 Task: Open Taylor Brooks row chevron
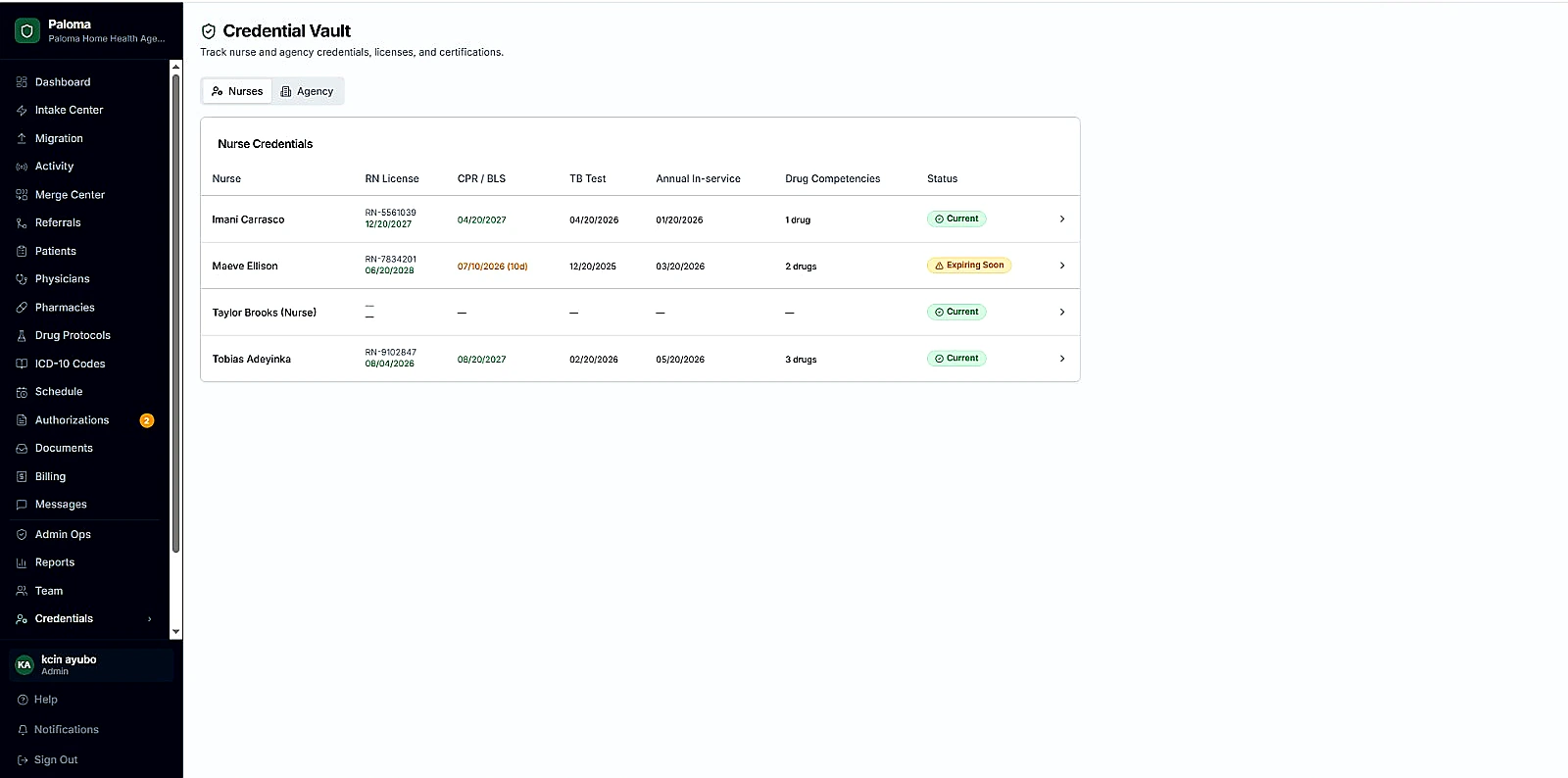coord(1062,313)
